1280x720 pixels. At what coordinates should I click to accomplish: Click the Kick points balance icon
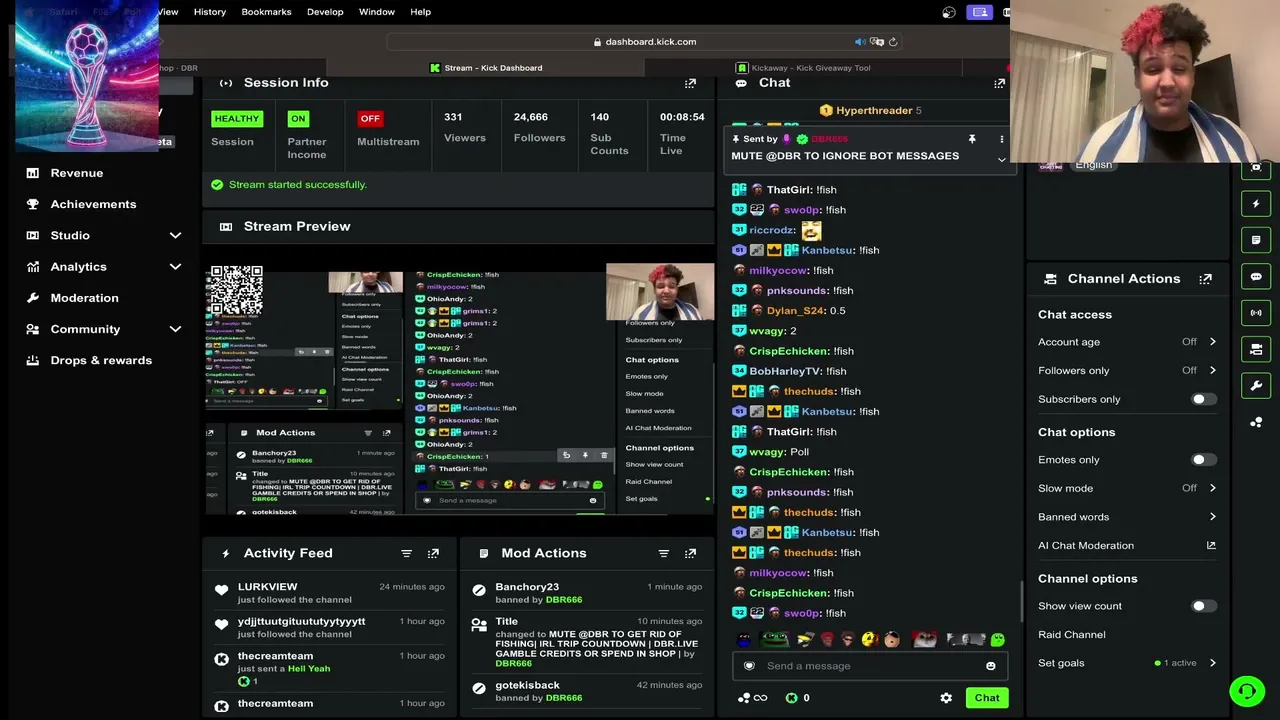click(791, 698)
